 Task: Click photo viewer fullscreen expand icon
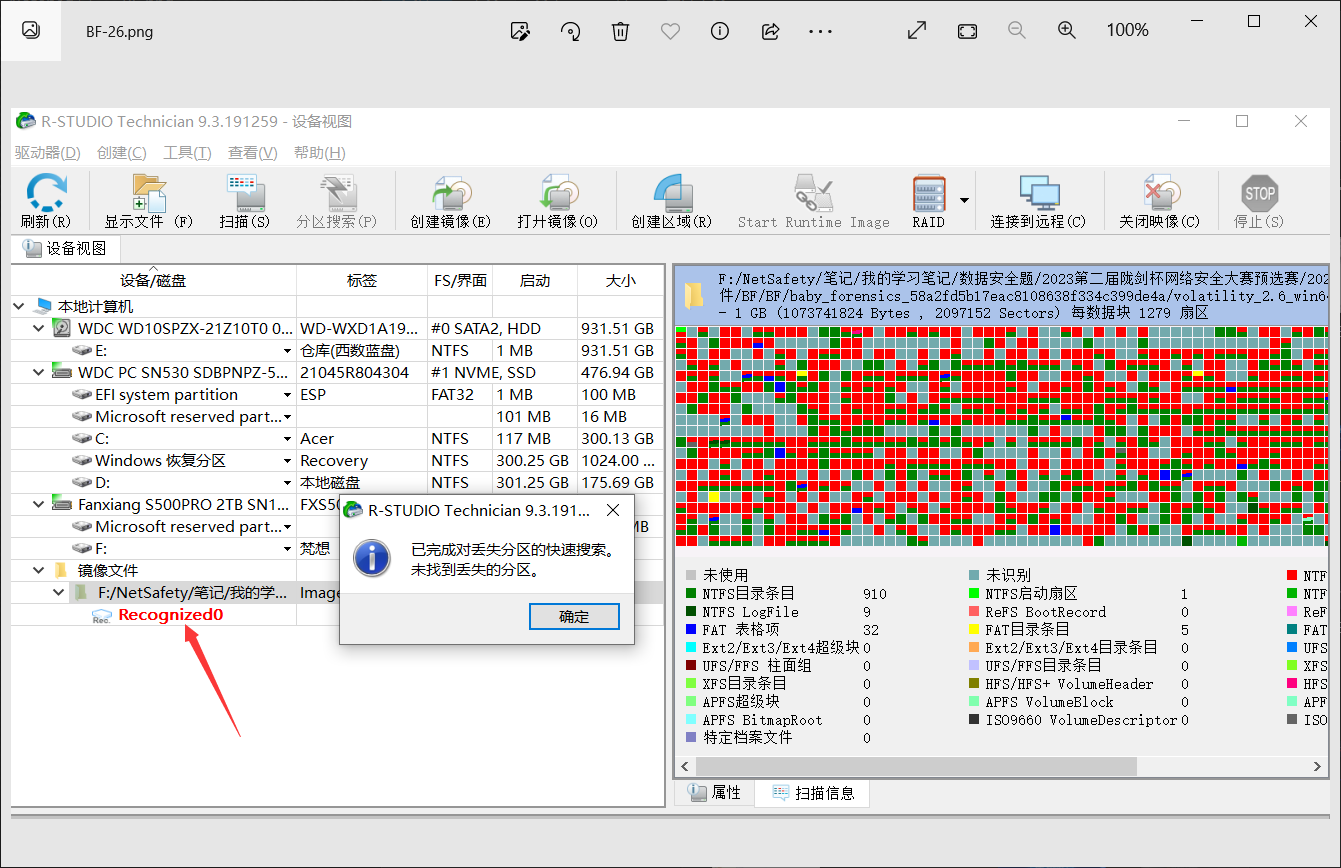pos(917,31)
